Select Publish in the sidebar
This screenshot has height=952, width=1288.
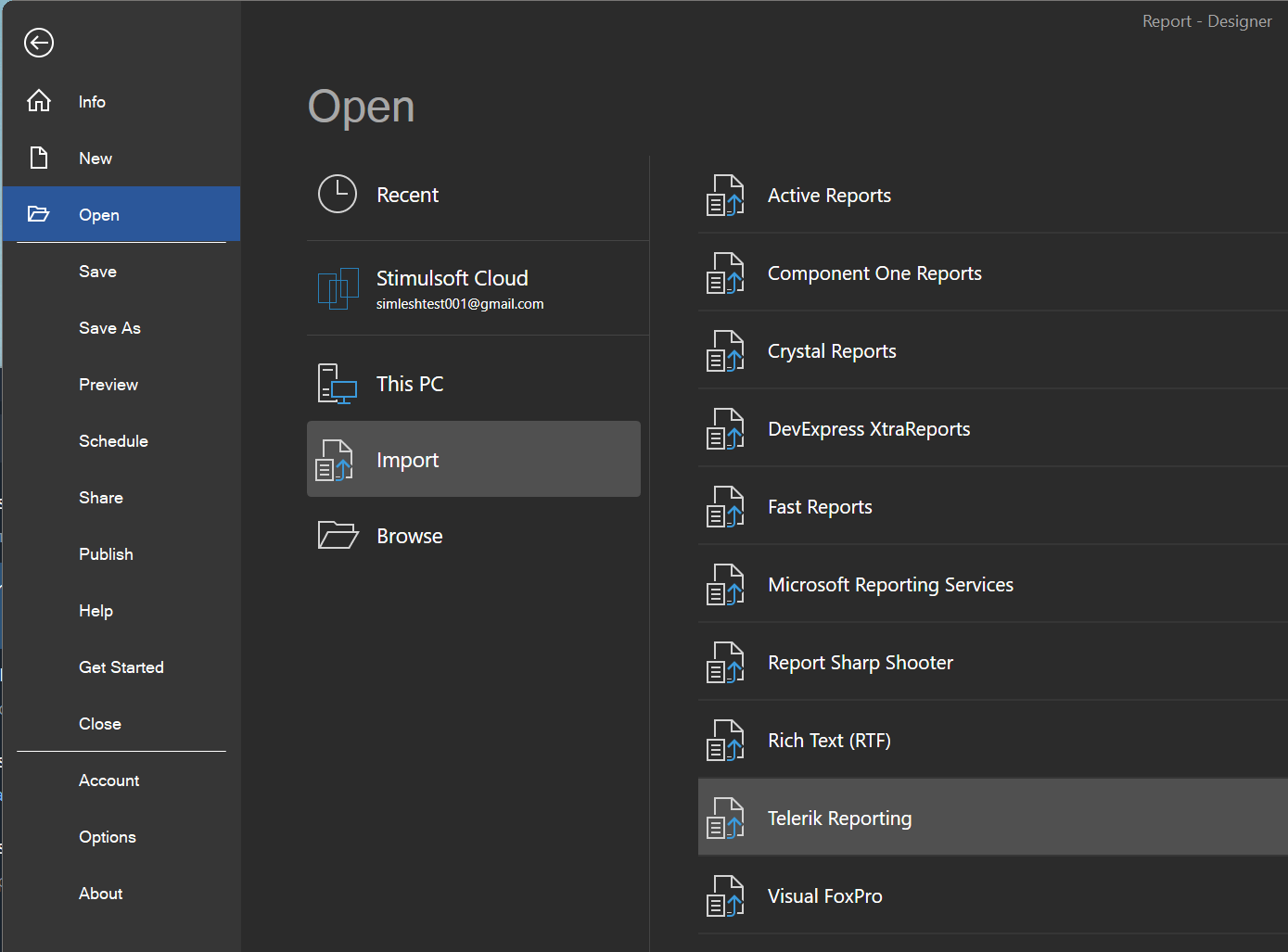click(x=121, y=554)
